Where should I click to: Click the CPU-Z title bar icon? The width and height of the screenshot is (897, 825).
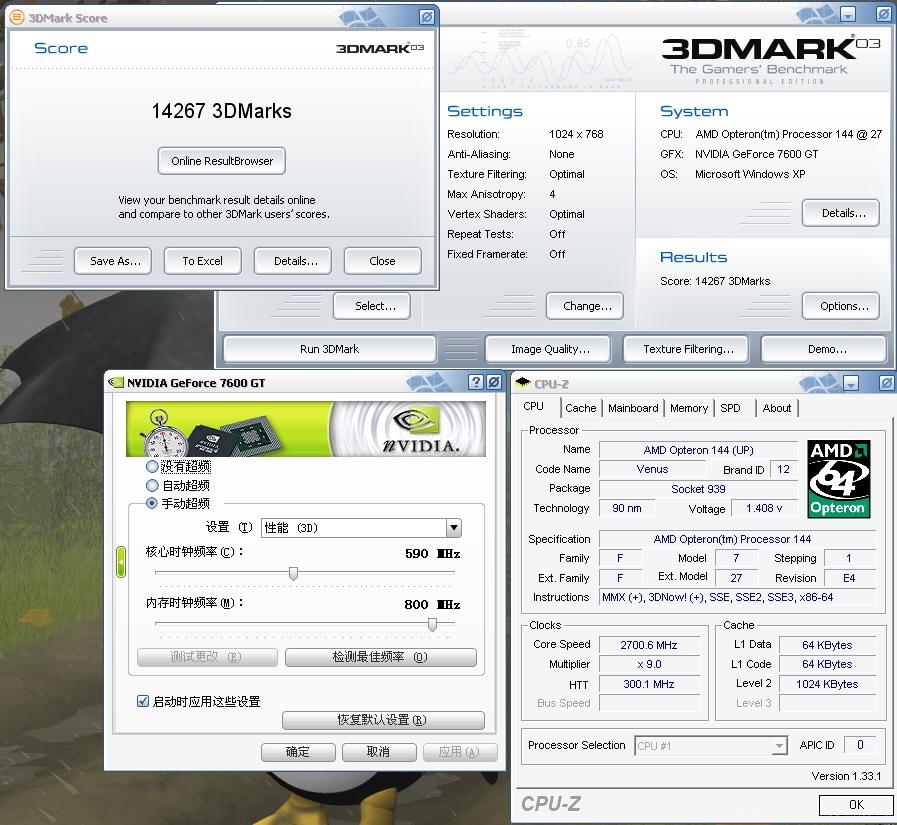pyautogui.click(x=523, y=383)
